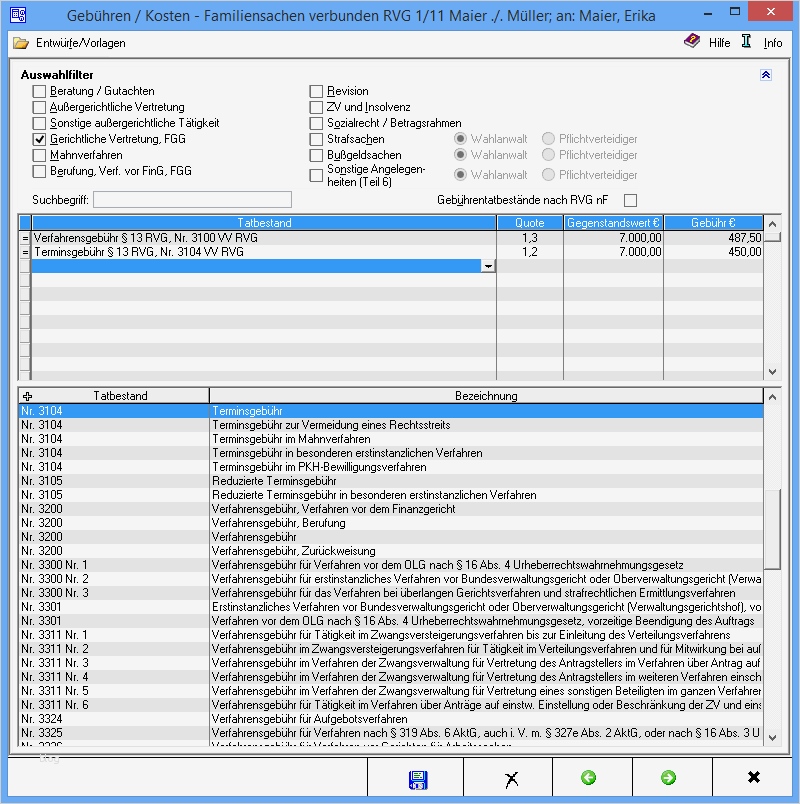Open the dropdown in the empty Tatbestand row
The height and width of the screenshot is (804, 800).
coord(488,266)
